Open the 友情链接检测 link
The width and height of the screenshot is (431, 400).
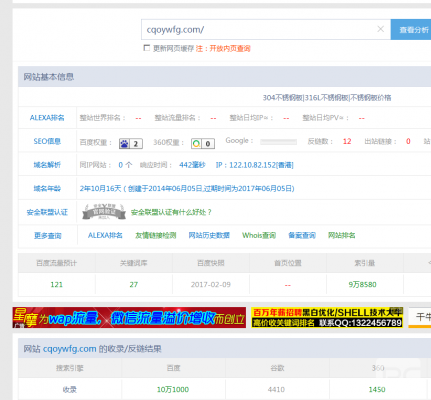point(156,235)
